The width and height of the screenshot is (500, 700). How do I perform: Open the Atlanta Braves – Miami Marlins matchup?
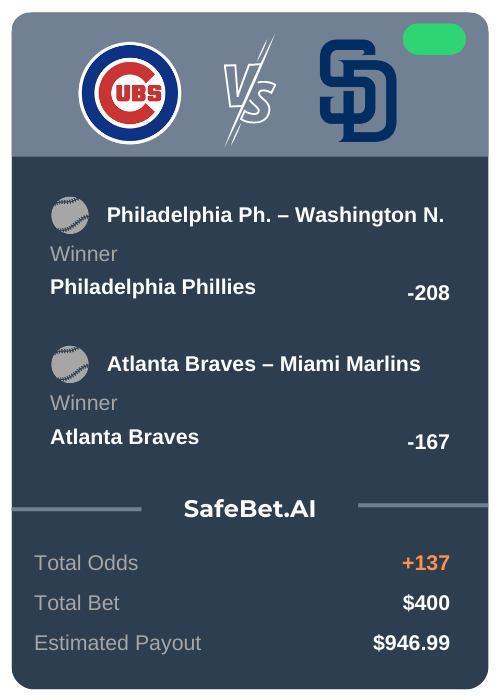pyautogui.click(x=263, y=364)
